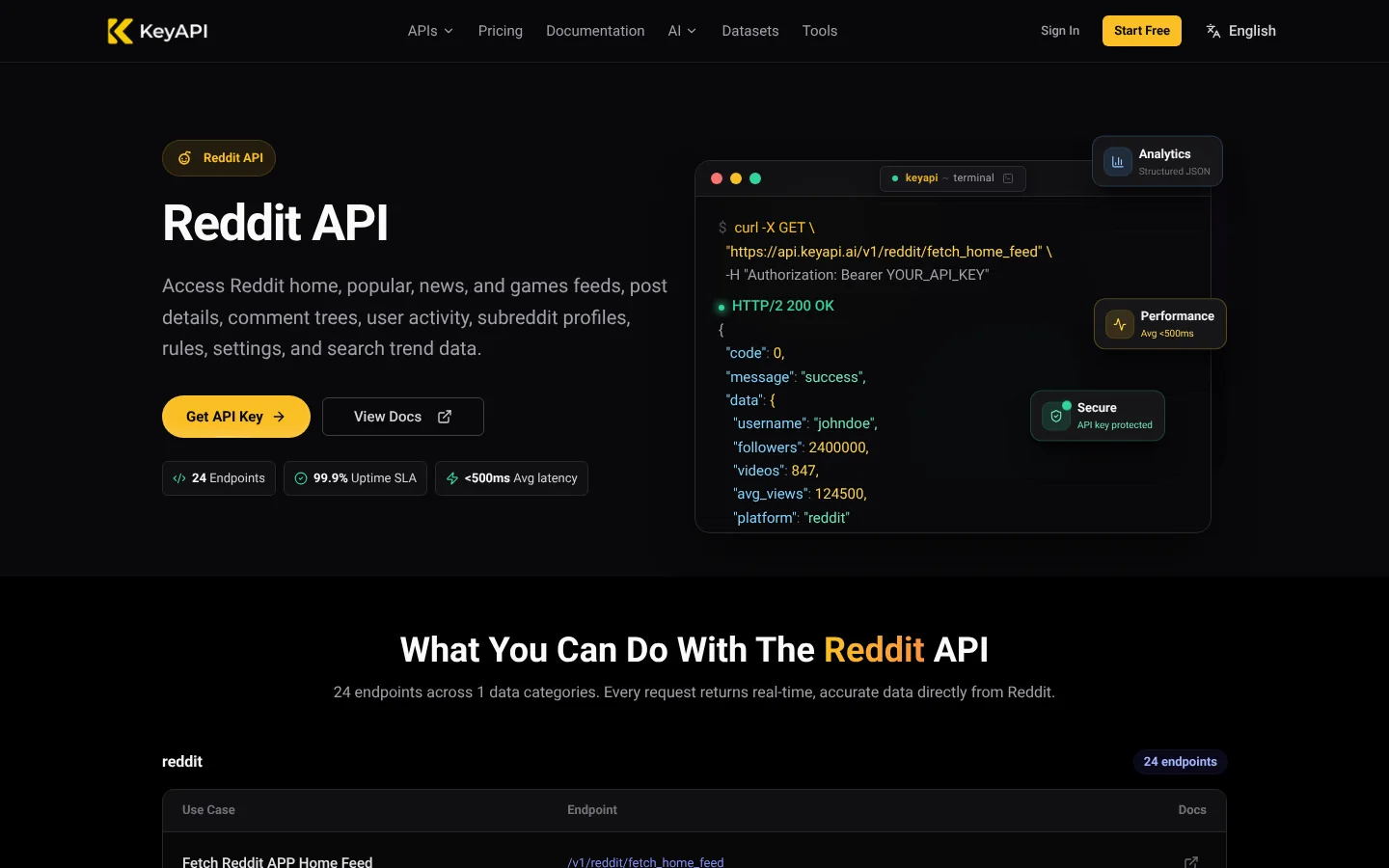Click the Sign In link
The width and height of the screenshot is (1389, 868).
click(x=1060, y=31)
